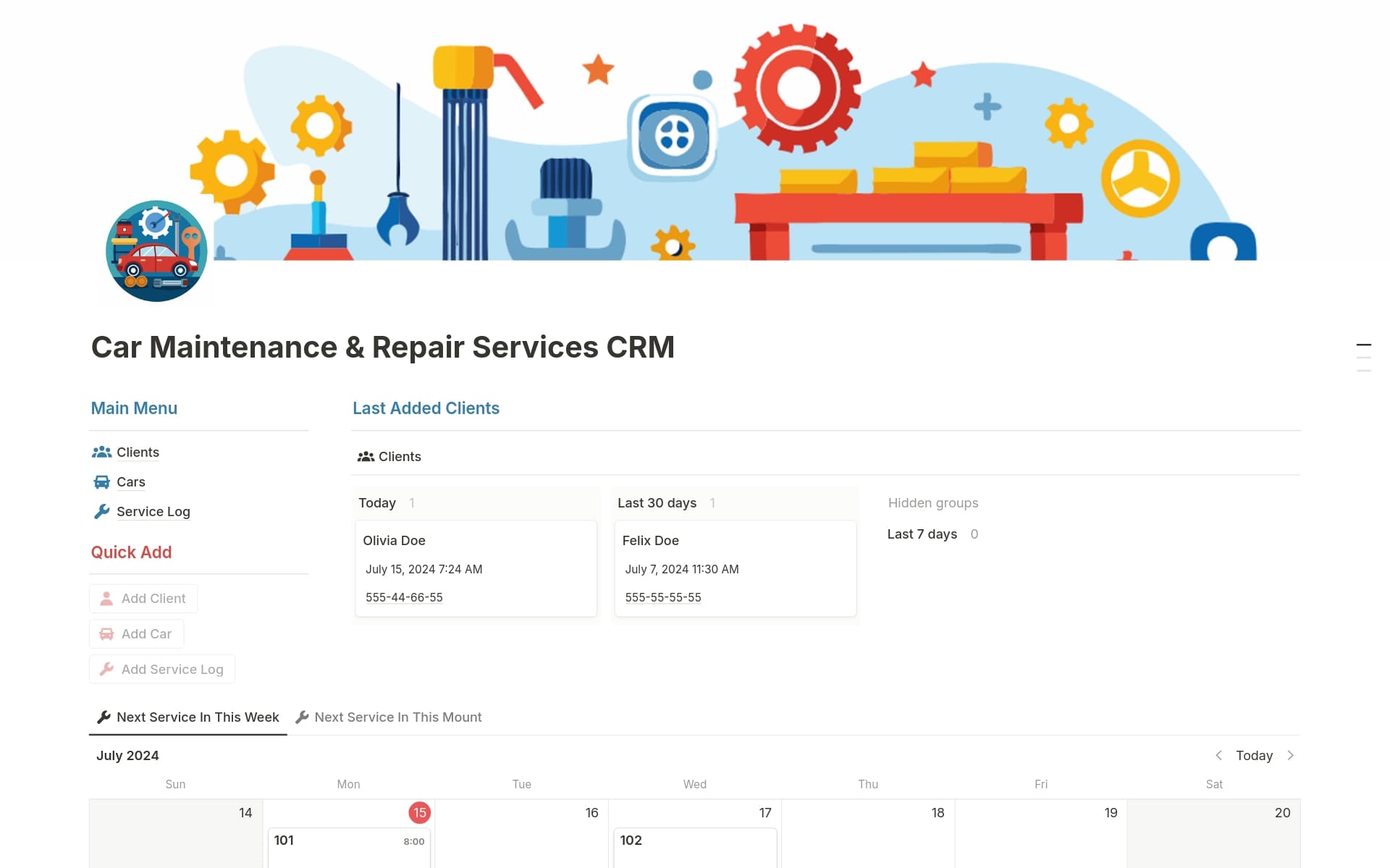Click the wrench icon on Next Service In This Week

(104, 717)
